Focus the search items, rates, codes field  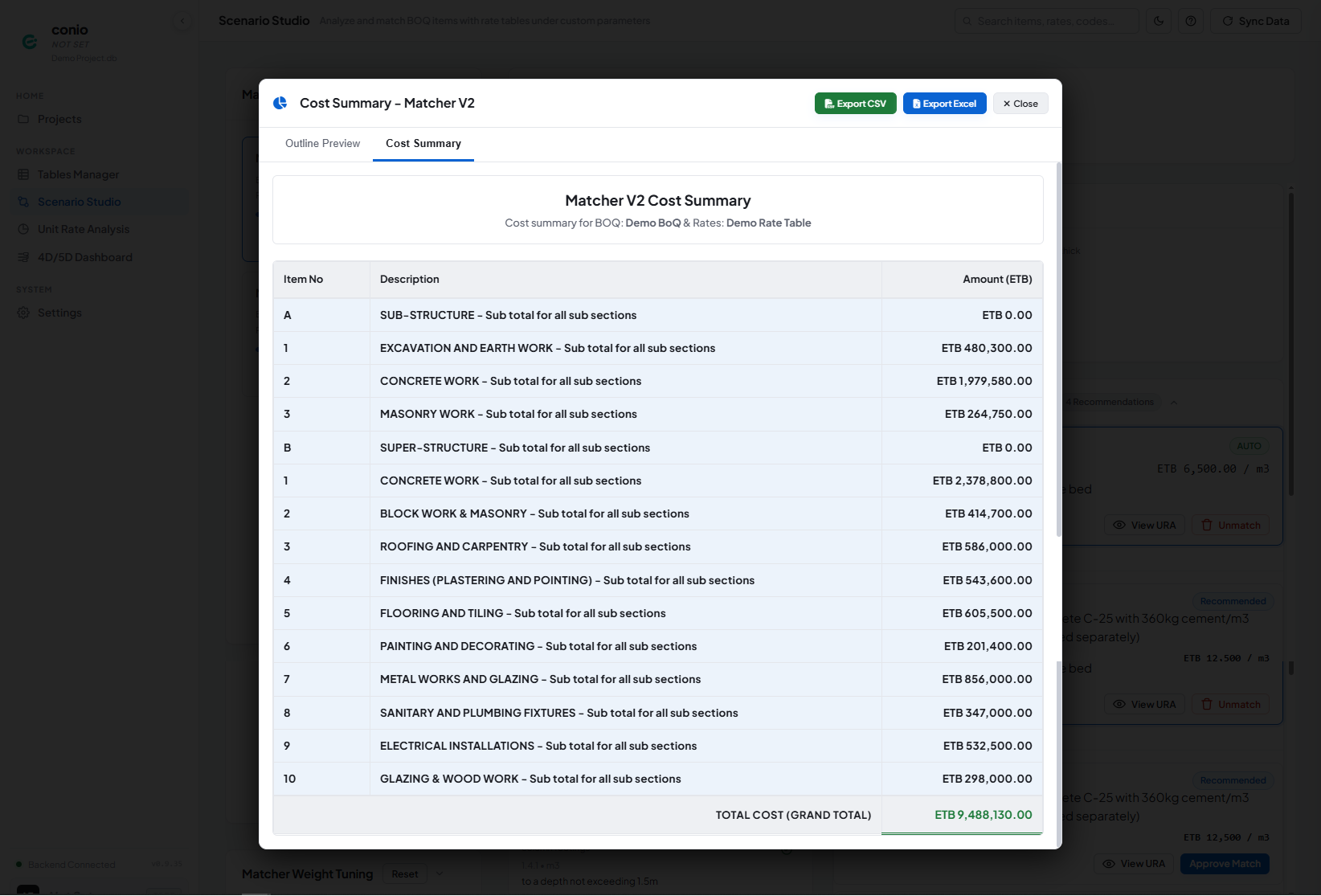[x=1047, y=21]
